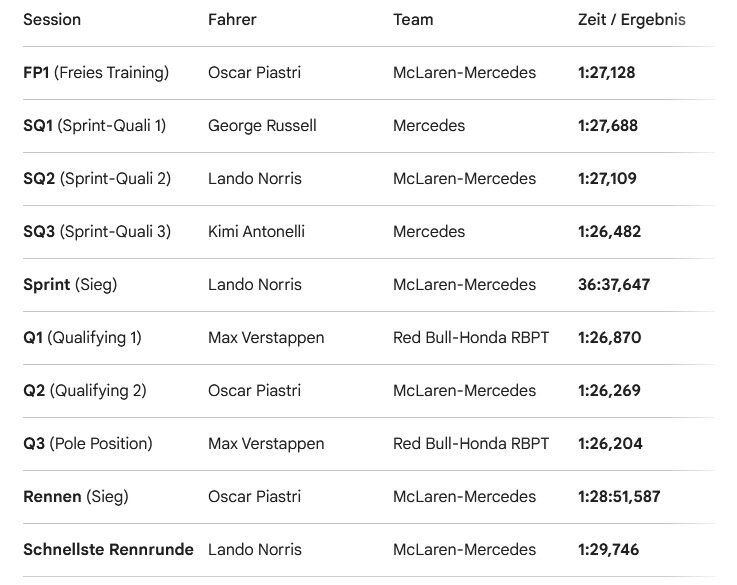Select the FP1 (Freies Training) cell

[x=96, y=73]
